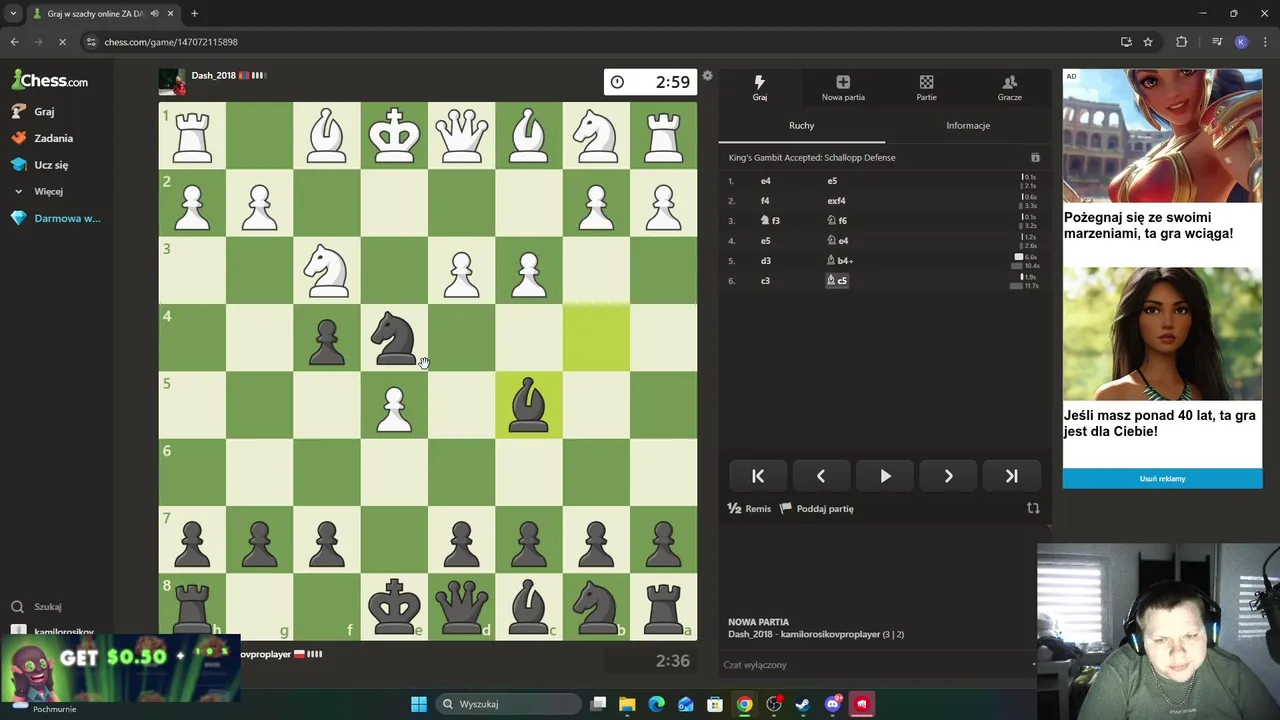Open board settings gear icon
Viewport: 1280px width, 720px height.
[707, 76]
